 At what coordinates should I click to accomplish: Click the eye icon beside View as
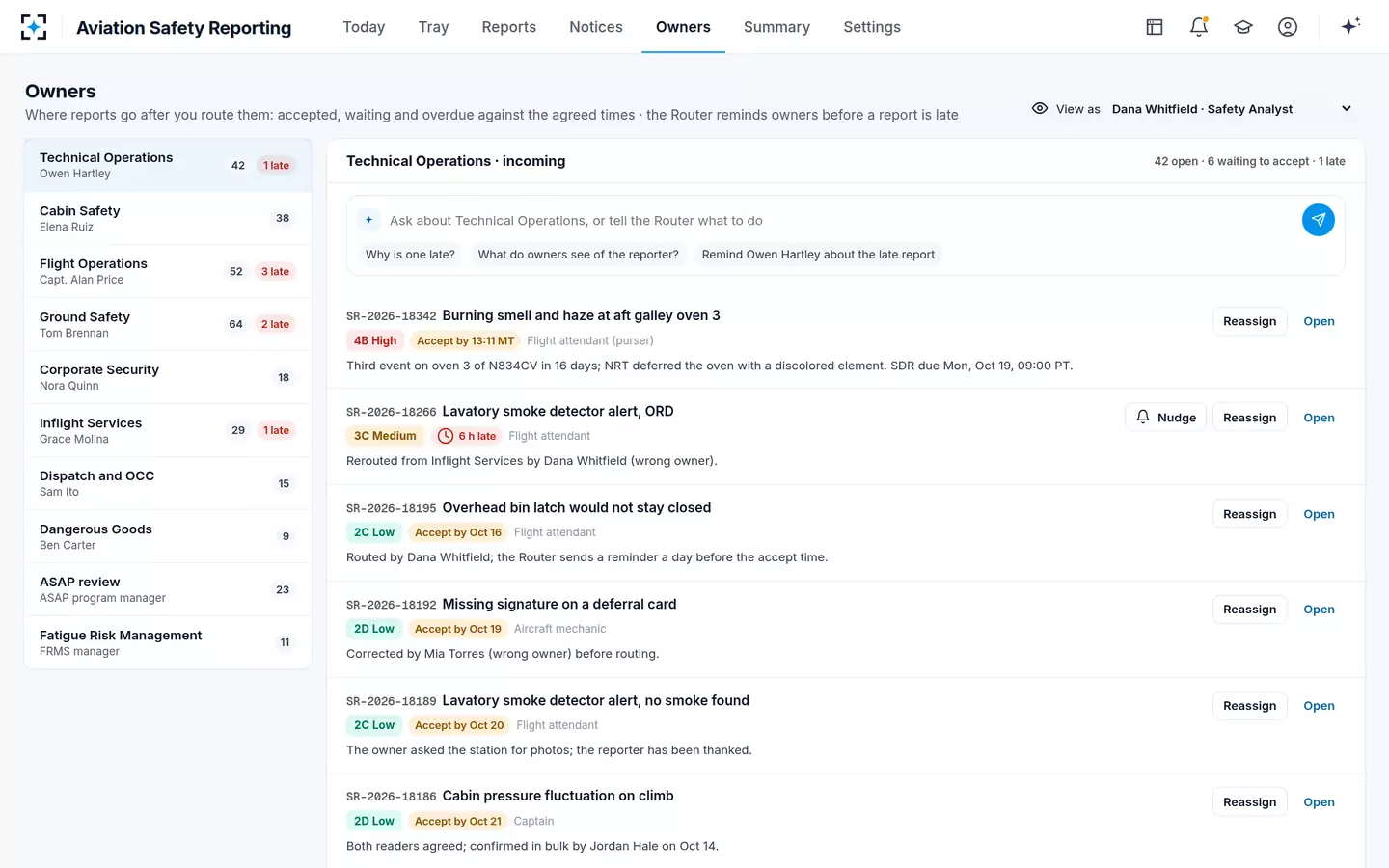(1040, 108)
